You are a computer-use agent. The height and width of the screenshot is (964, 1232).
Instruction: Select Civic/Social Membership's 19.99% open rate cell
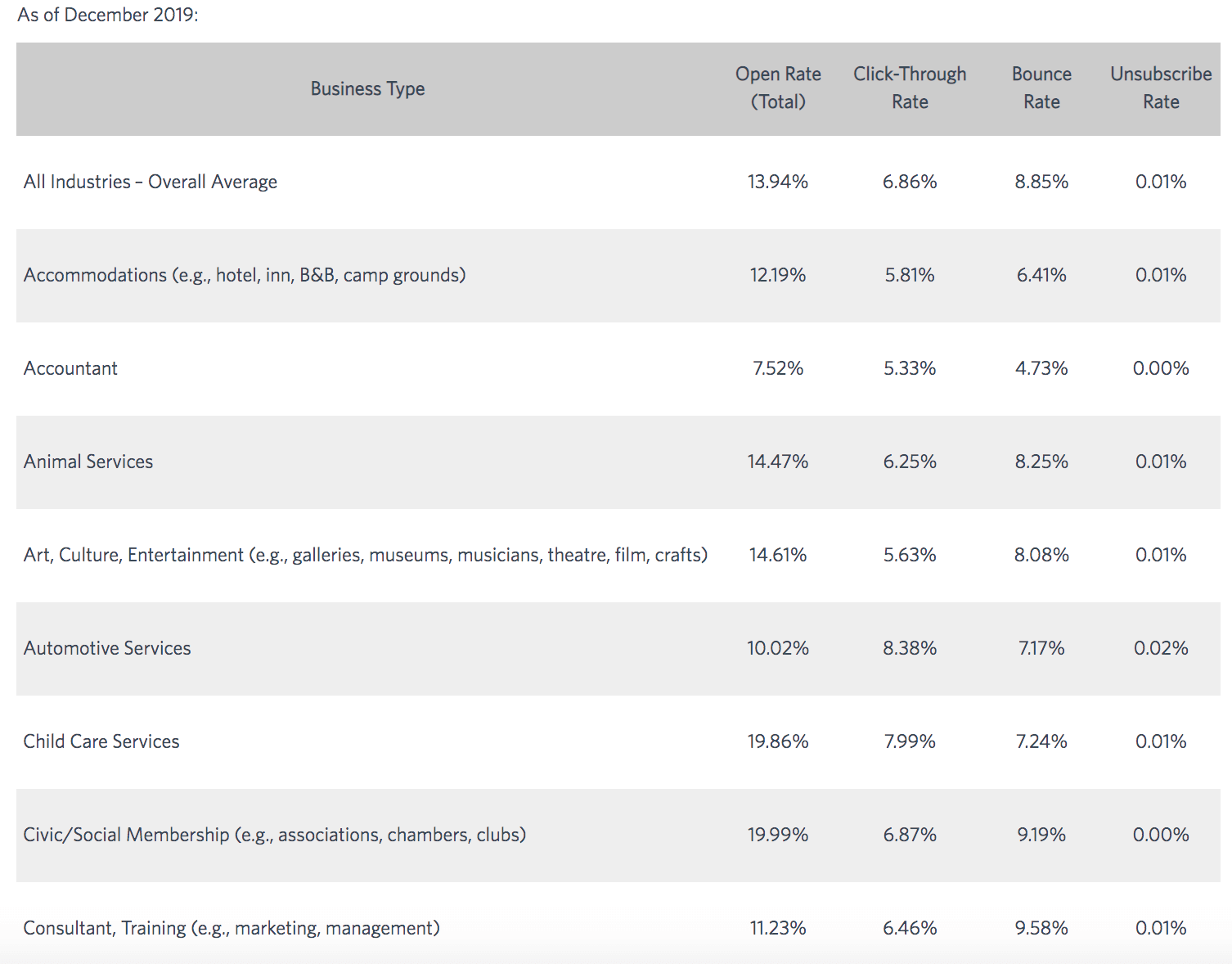[x=778, y=835]
